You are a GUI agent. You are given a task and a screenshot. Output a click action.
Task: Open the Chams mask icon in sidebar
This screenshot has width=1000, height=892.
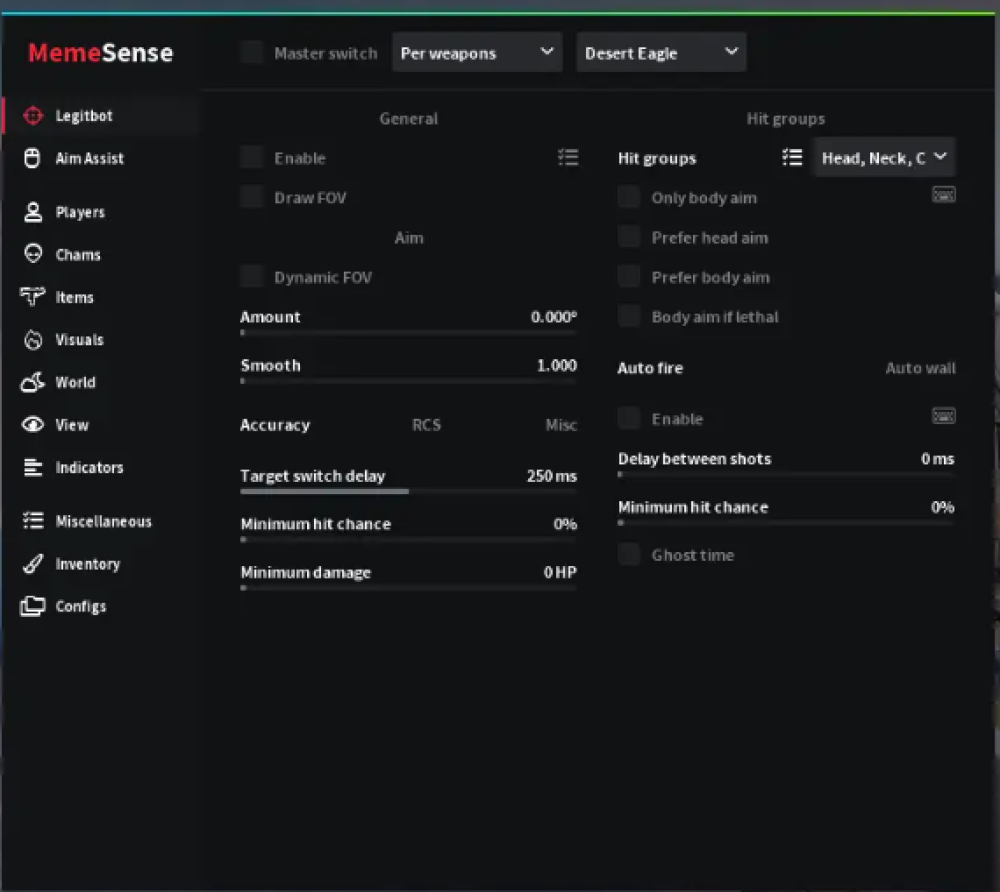tap(33, 254)
